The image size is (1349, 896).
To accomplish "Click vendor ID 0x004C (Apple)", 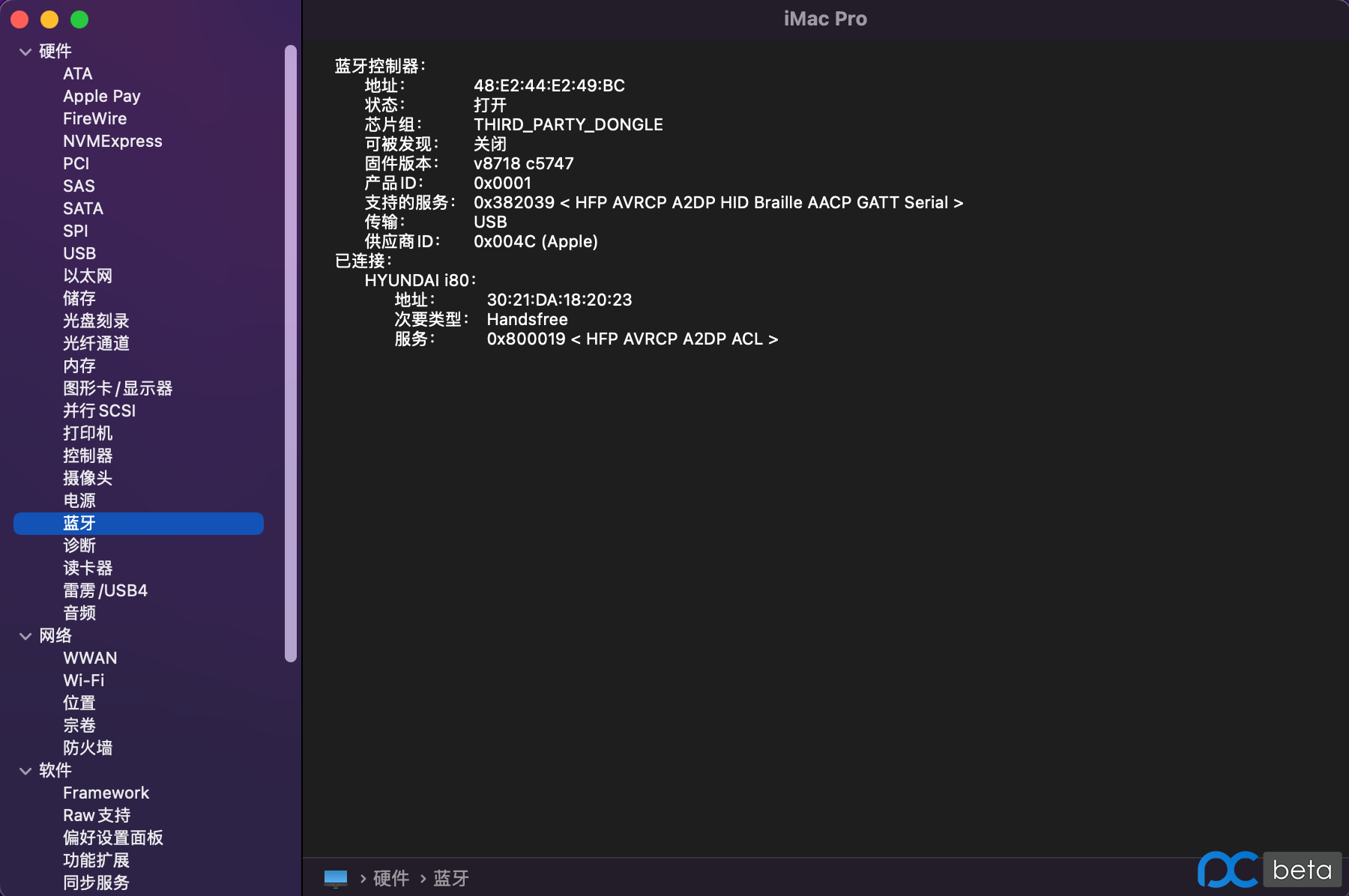I will [x=536, y=241].
